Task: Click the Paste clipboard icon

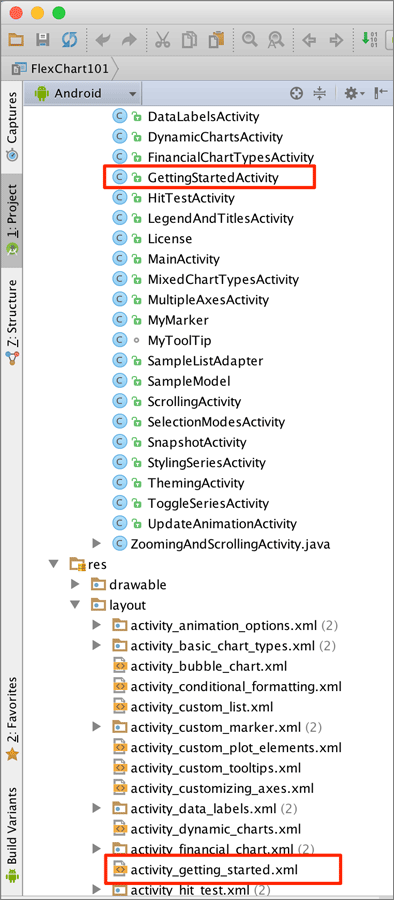Action: (216, 40)
